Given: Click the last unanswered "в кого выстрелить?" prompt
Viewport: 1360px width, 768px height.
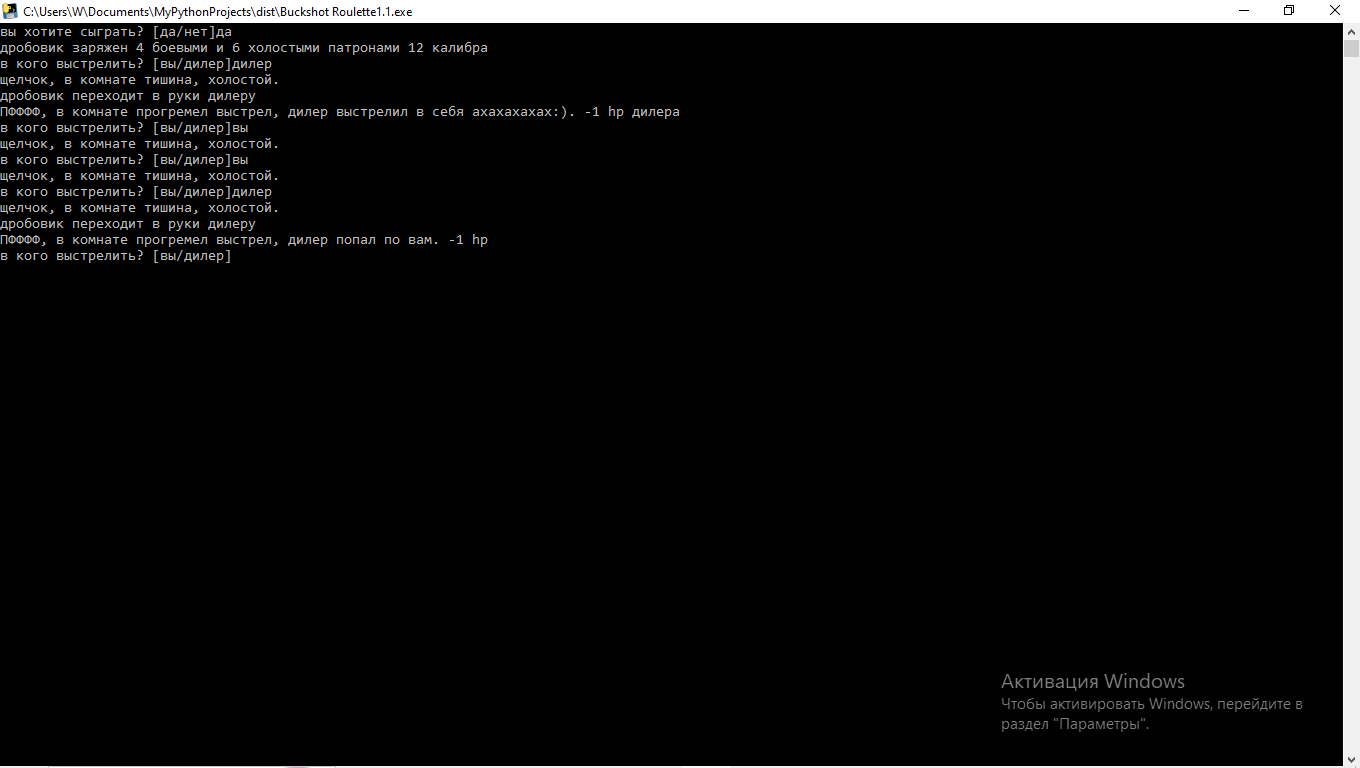Looking at the screenshot, I should (x=116, y=256).
